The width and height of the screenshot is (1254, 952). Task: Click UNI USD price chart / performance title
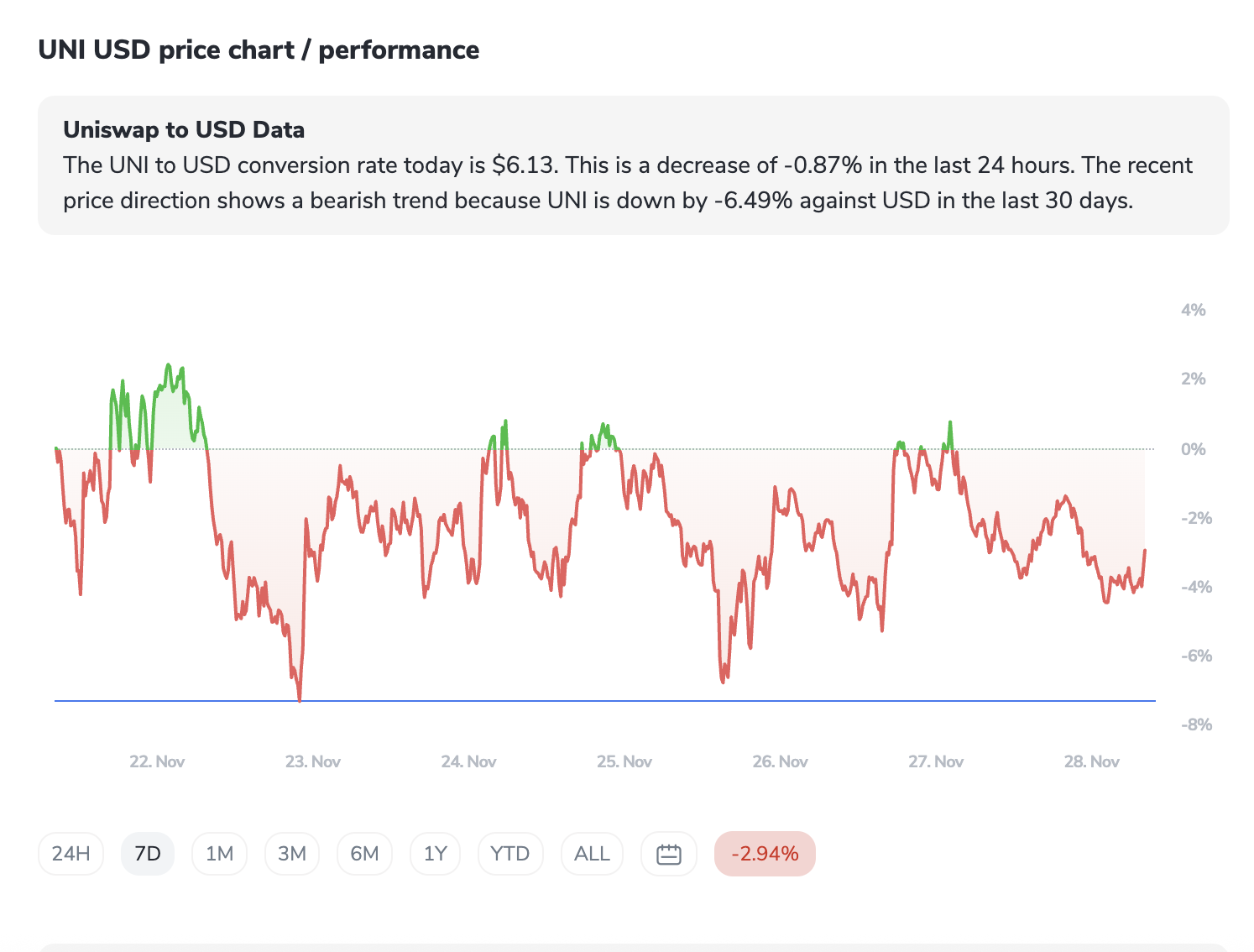[x=259, y=50]
